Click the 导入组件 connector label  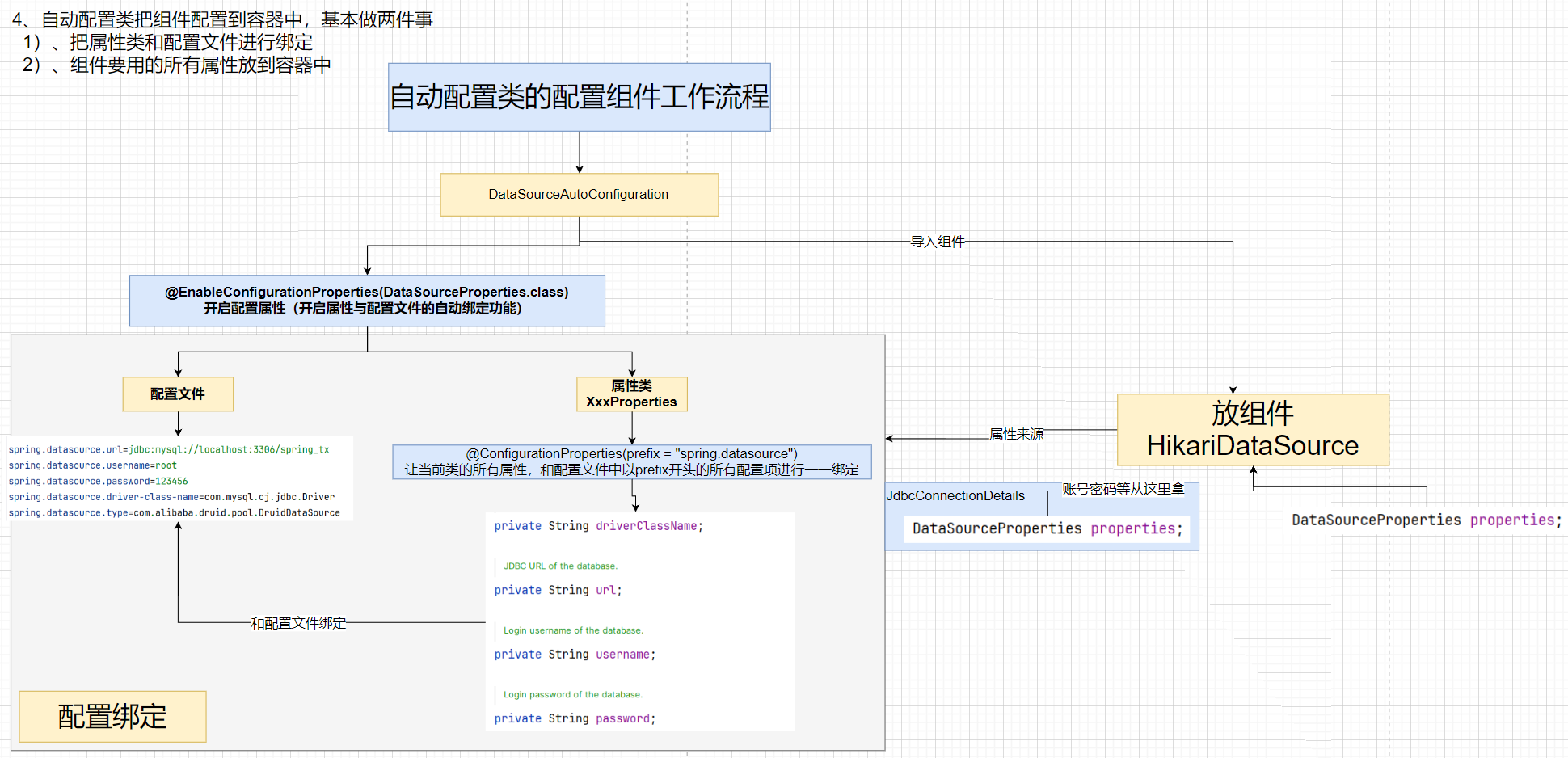pos(938,242)
